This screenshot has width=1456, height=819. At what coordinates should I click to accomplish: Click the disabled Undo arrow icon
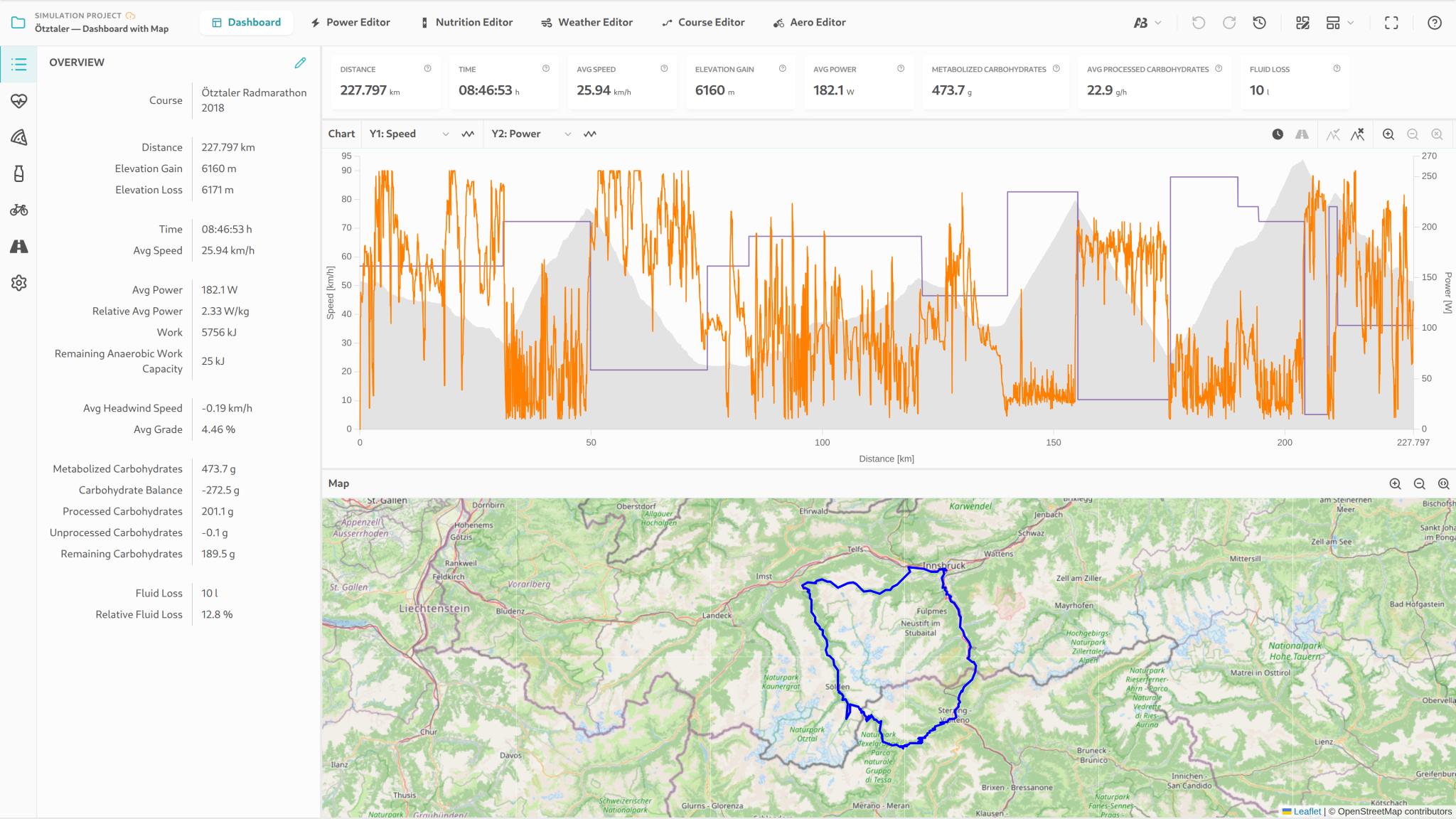[x=1199, y=23]
